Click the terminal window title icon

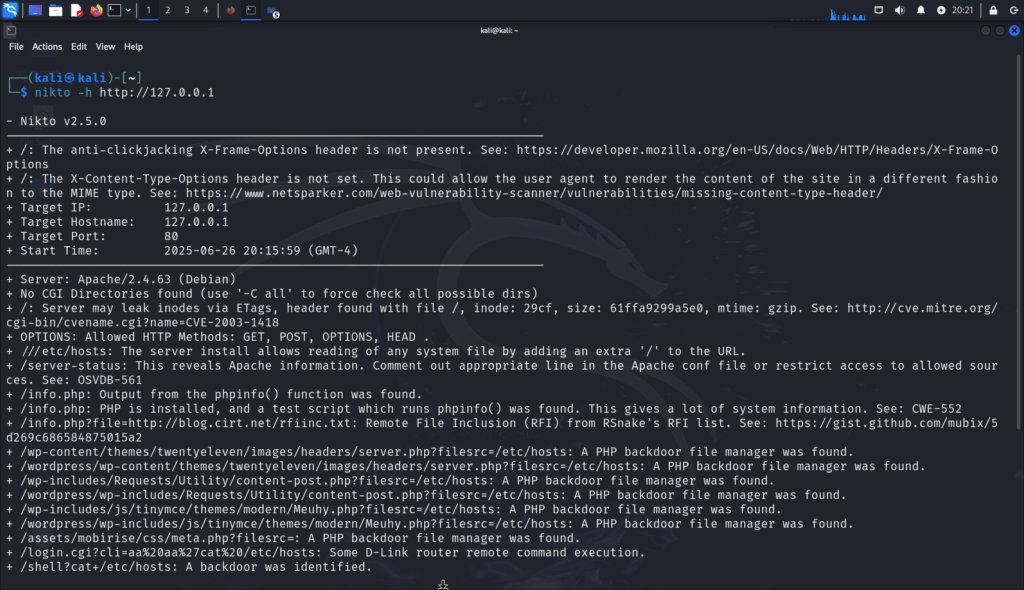pos(10,30)
